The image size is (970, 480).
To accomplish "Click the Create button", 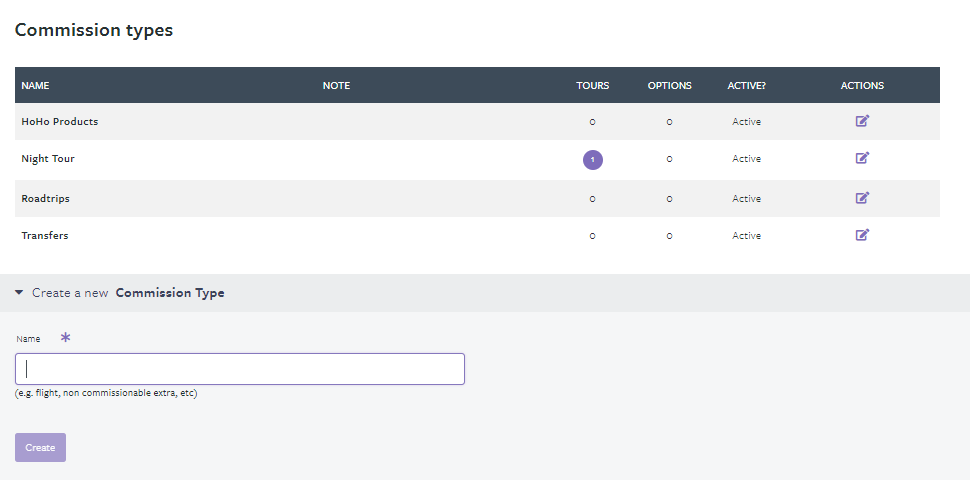I will pyautogui.click(x=40, y=447).
